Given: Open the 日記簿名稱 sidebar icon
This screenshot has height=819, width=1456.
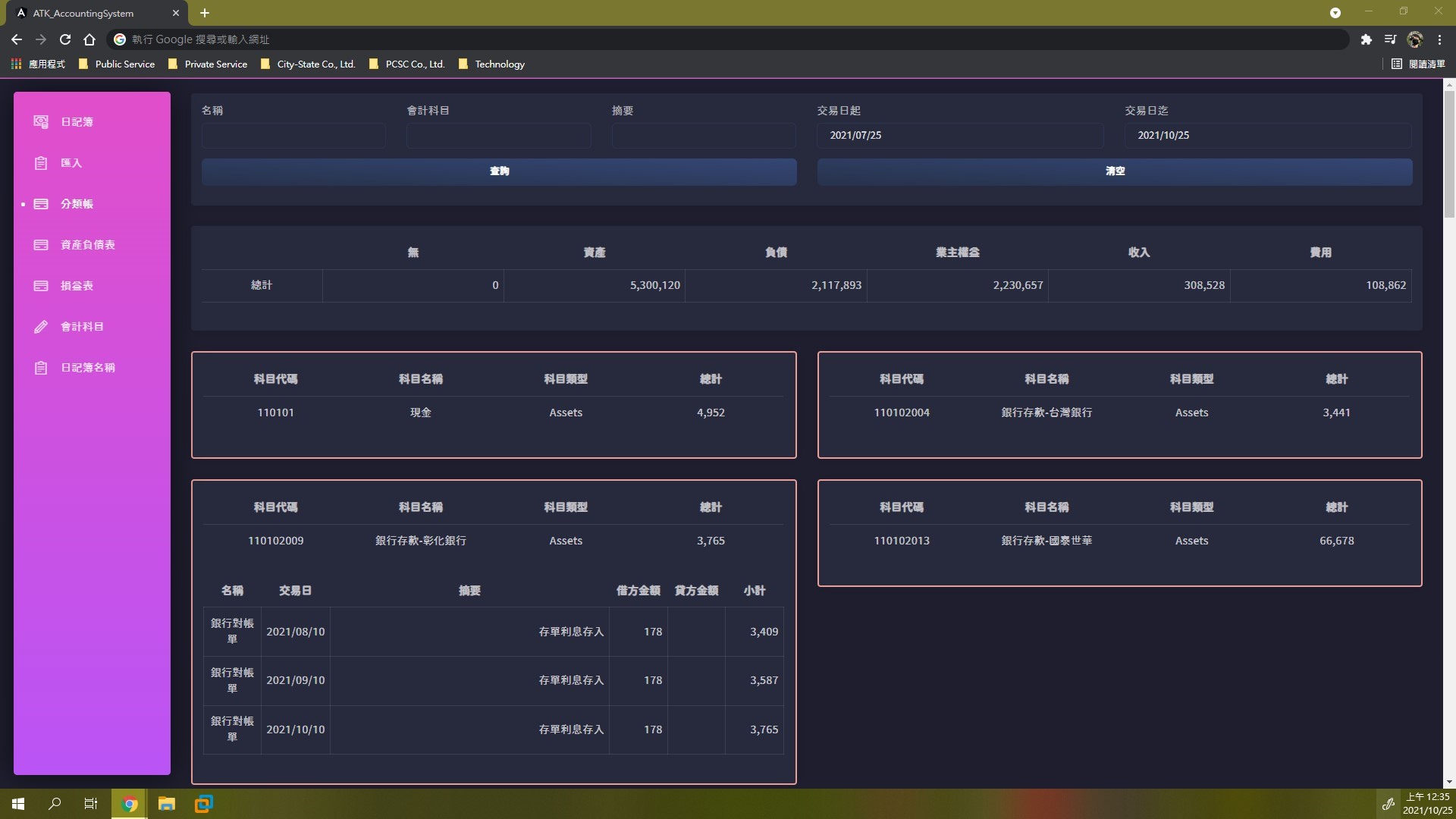Looking at the screenshot, I should (x=41, y=367).
